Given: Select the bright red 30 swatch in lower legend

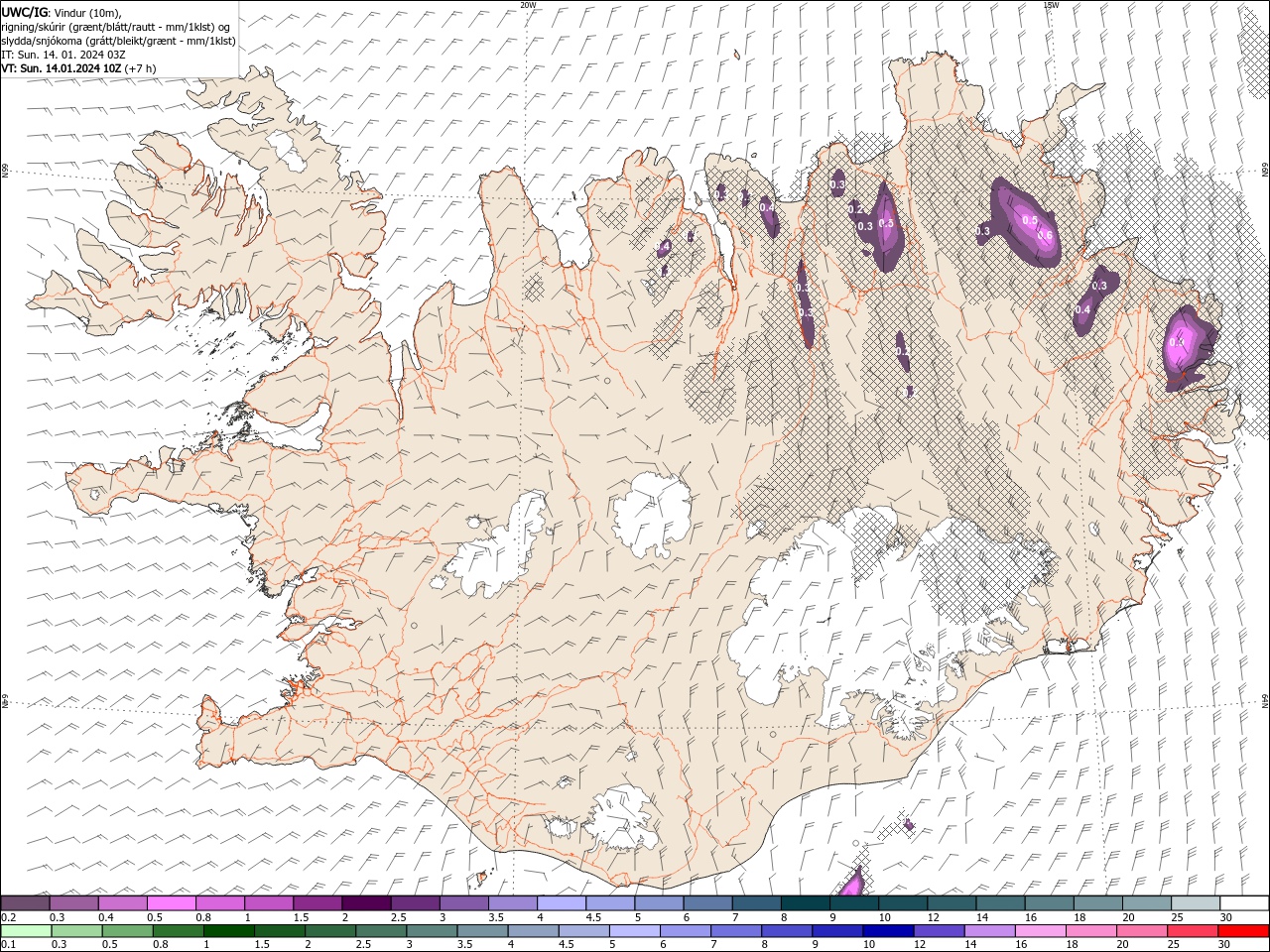Looking at the screenshot, I should pyautogui.click(x=1243, y=931).
